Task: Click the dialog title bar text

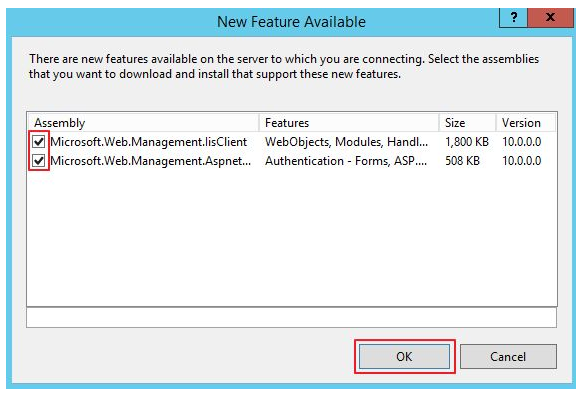Action: [291, 21]
